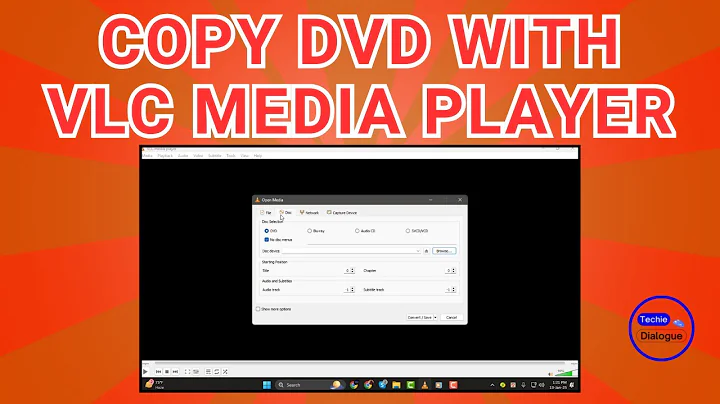This screenshot has height=404, width=720.
Task: Click the VLC seek bar
Action: tap(360, 364)
